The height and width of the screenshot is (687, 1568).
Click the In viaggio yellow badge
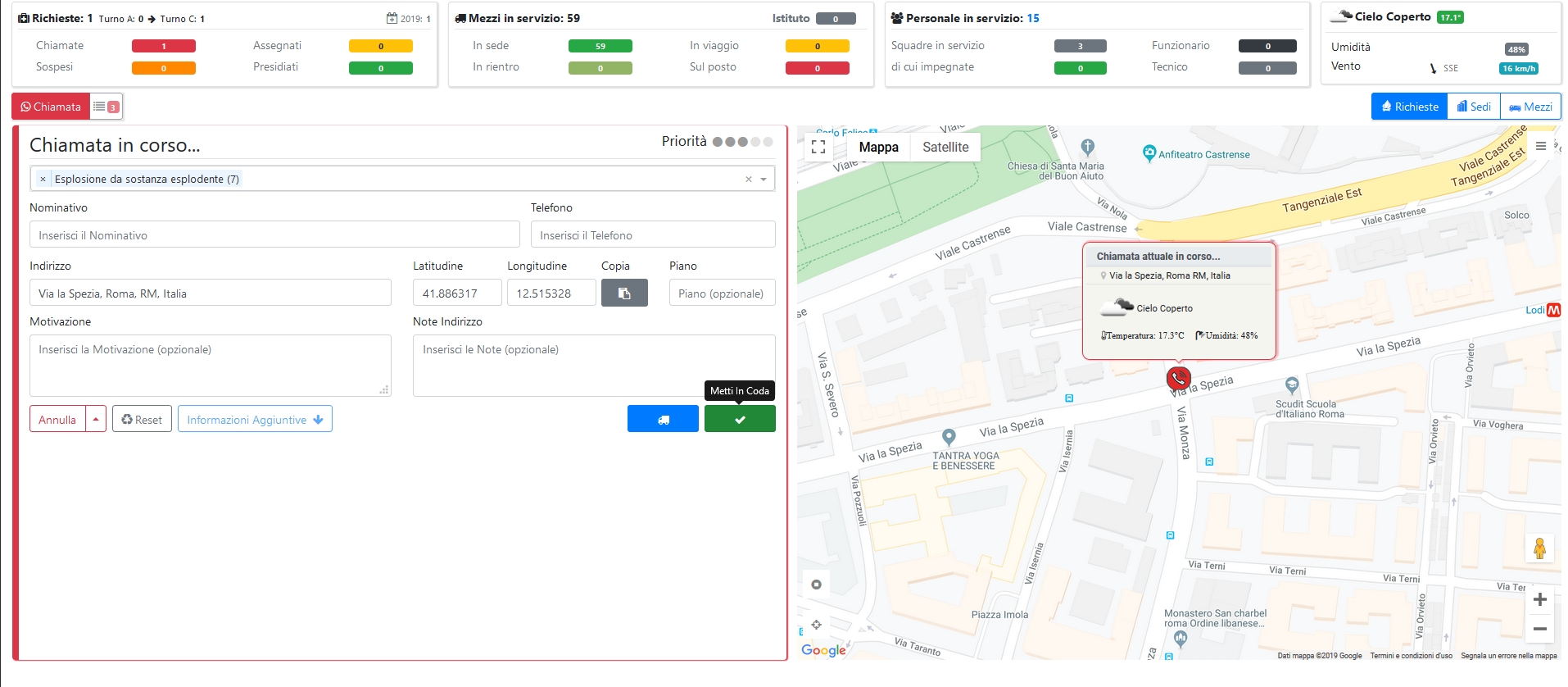tap(818, 46)
